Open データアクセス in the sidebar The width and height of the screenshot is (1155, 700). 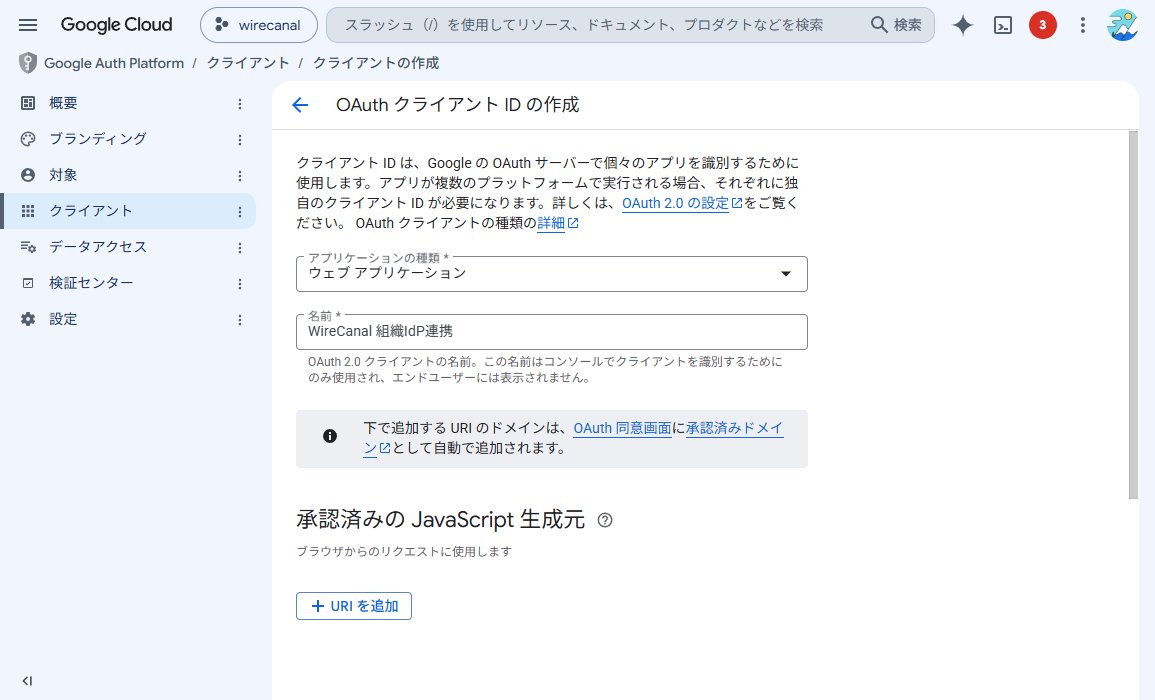tap(129, 248)
